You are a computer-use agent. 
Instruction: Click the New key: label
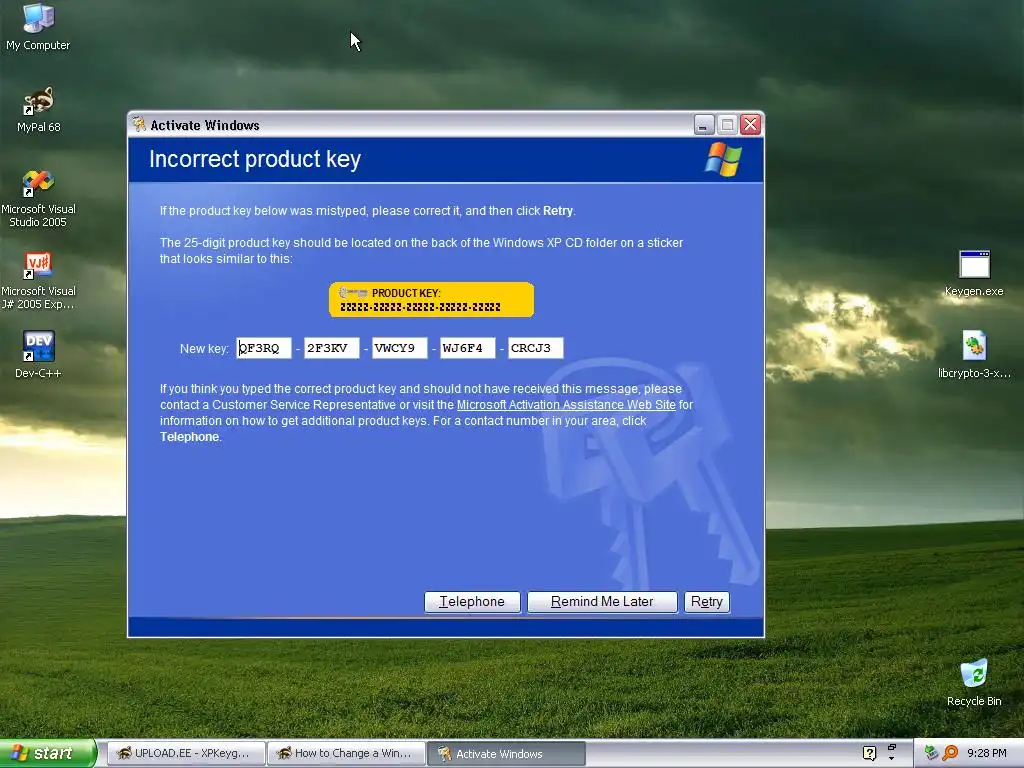pyautogui.click(x=204, y=349)
